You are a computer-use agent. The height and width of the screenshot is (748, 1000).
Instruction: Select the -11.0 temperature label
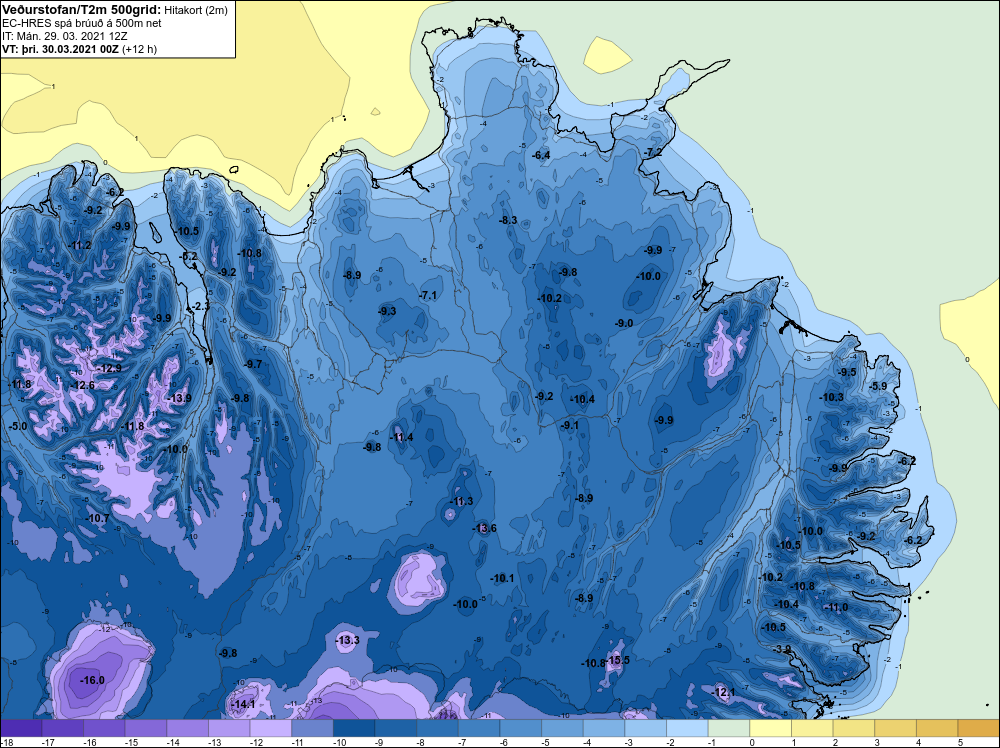click(836, 607)
